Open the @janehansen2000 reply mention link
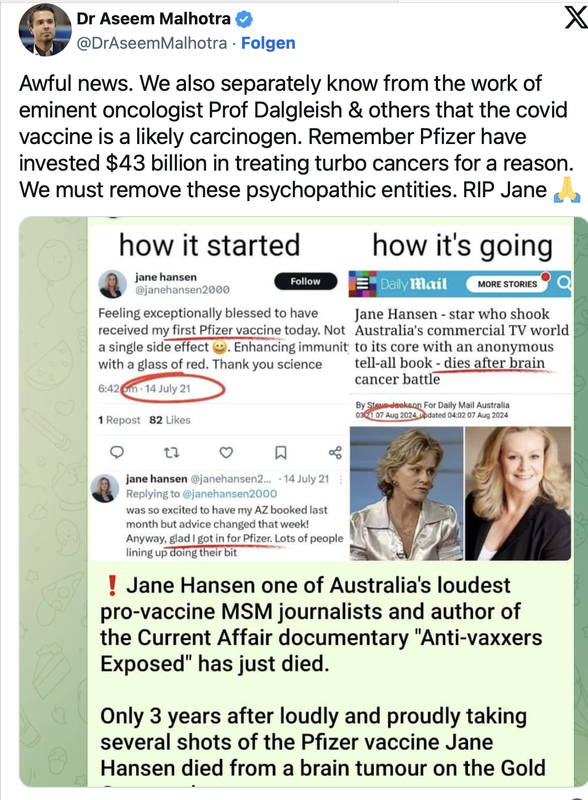588x800 pixels. click(x=229, y=493)
